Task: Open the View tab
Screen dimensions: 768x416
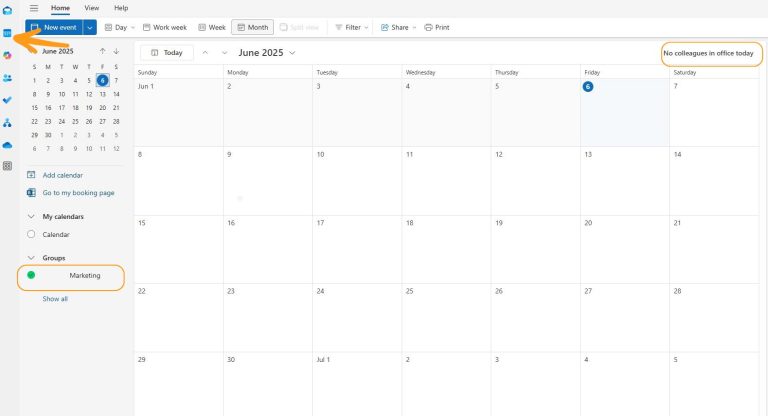Action: point(92,8)
